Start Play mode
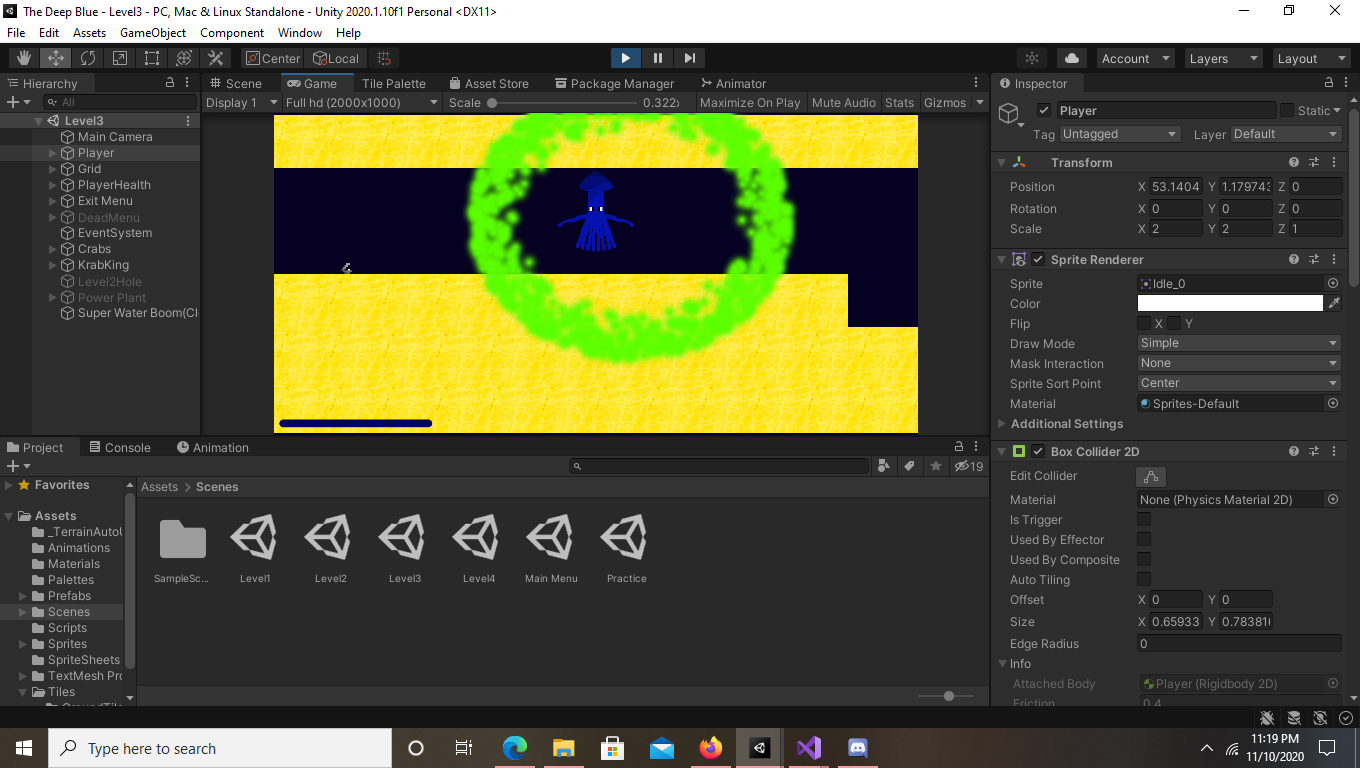The image size is (1360, 768). click(x=625, y=58)
